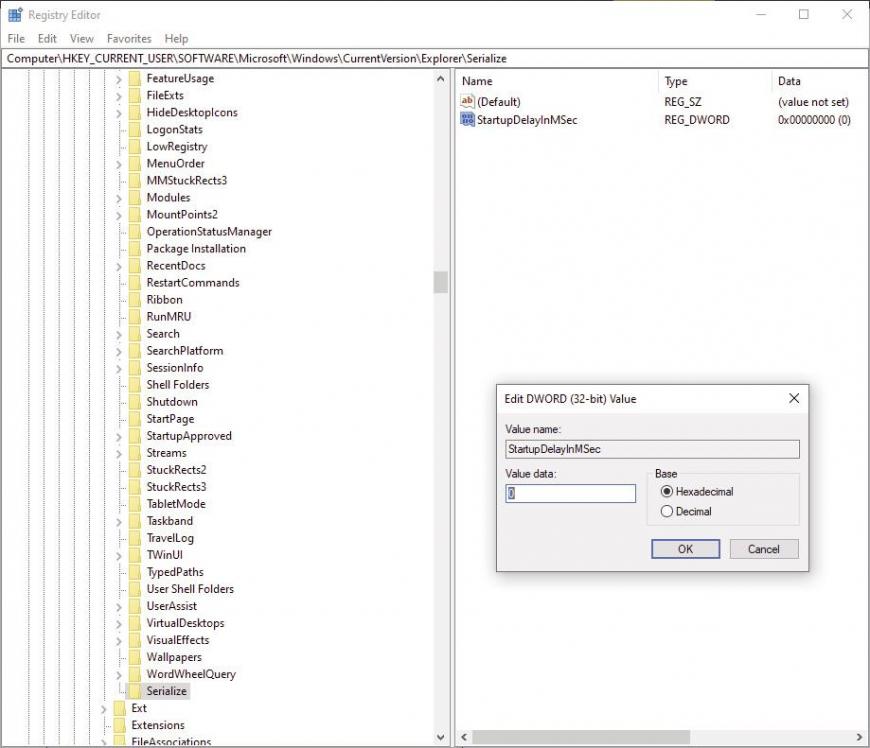870x748 pixels.
Task: Click into the Value data field
Action: tap(570, 493)
